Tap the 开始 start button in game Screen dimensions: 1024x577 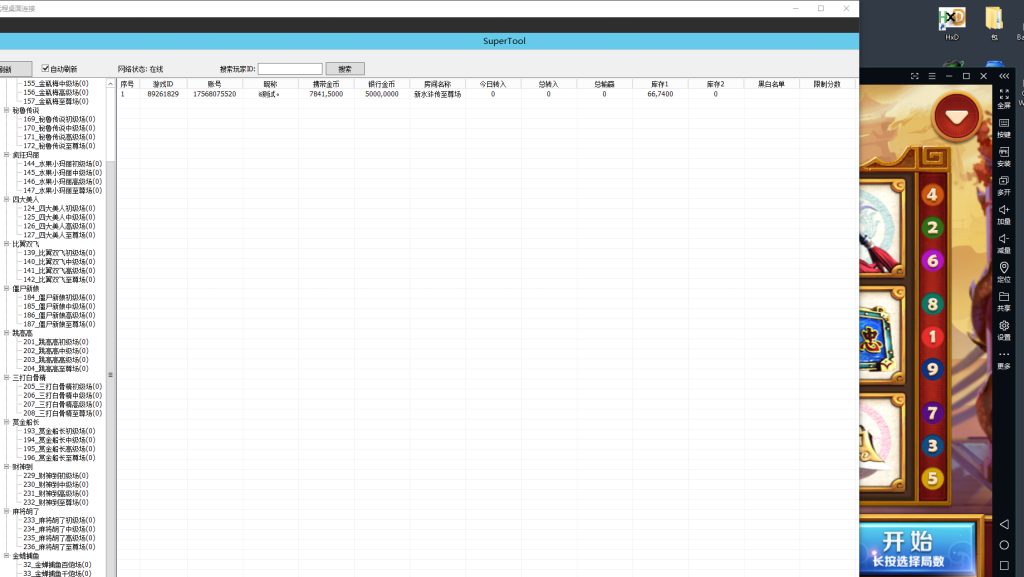pos(917,548)
